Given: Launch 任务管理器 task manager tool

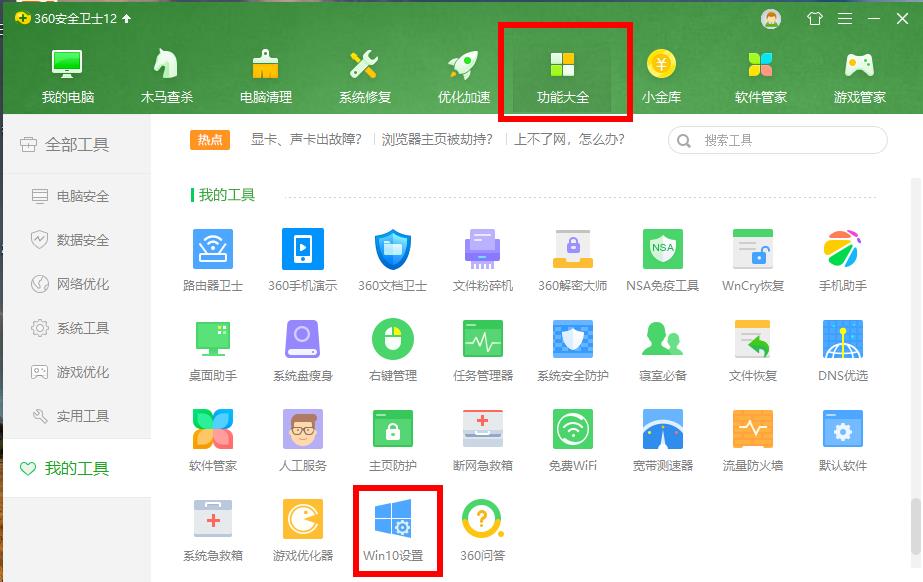Looking at the screenshot, I should coord(483,350).
